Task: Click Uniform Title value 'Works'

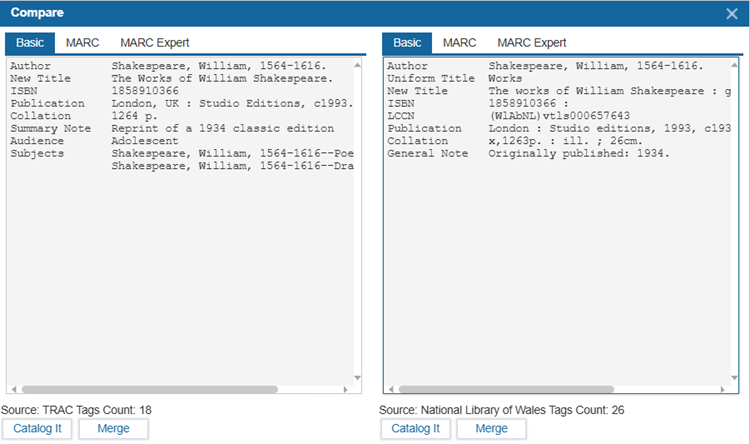Action: pos(505,78)
